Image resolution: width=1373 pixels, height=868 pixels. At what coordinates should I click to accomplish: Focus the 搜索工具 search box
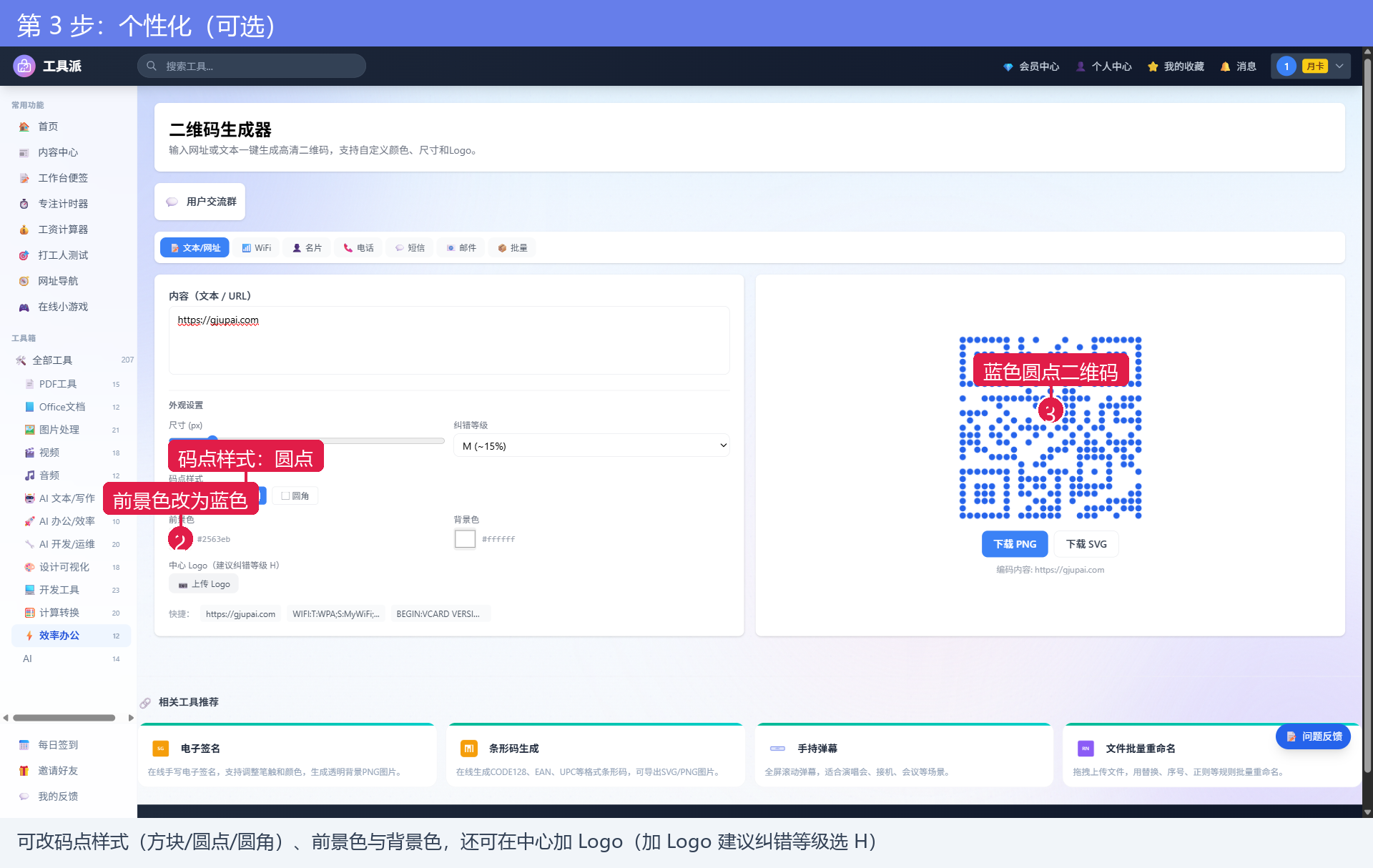[252, 66]
